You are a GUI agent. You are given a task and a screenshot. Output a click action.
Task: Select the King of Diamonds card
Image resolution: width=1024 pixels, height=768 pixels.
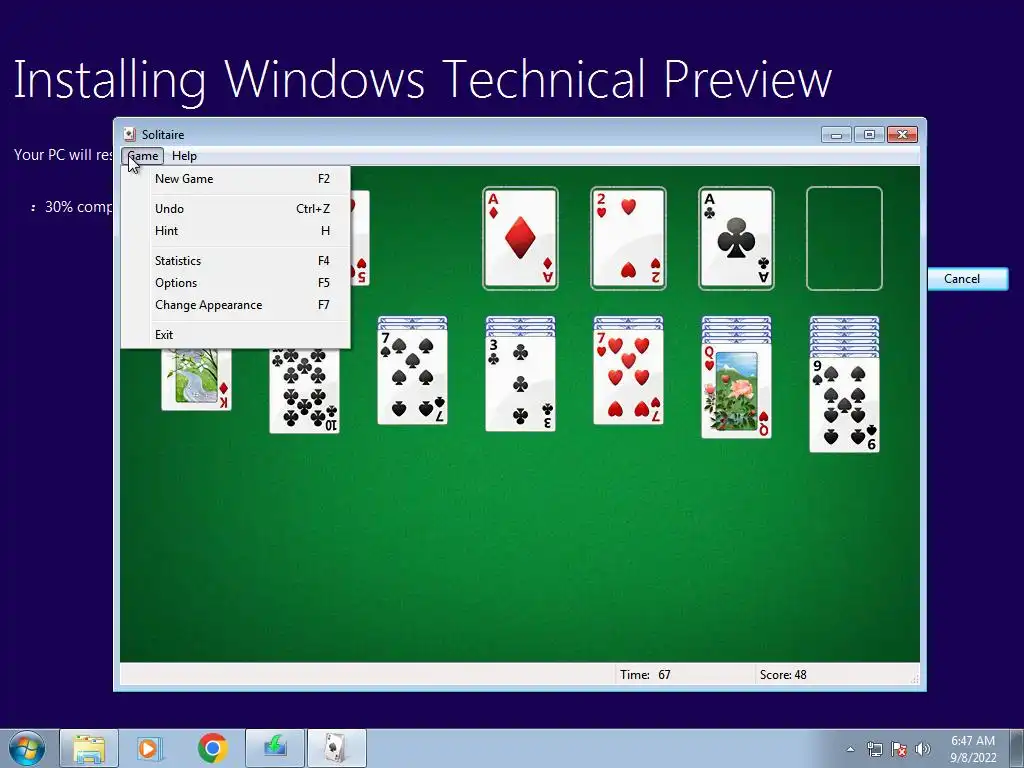197,379
